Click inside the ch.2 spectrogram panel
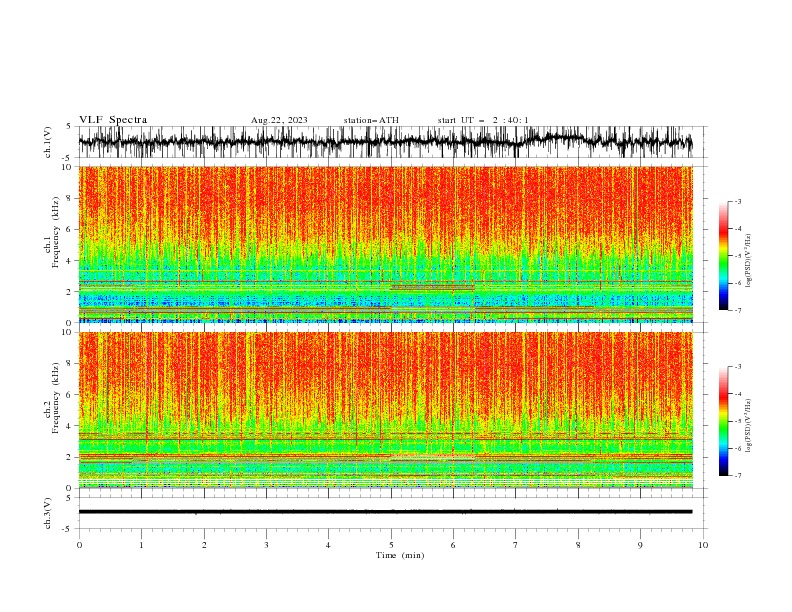Viewport: 792px width, 612px height. [385, 410]
